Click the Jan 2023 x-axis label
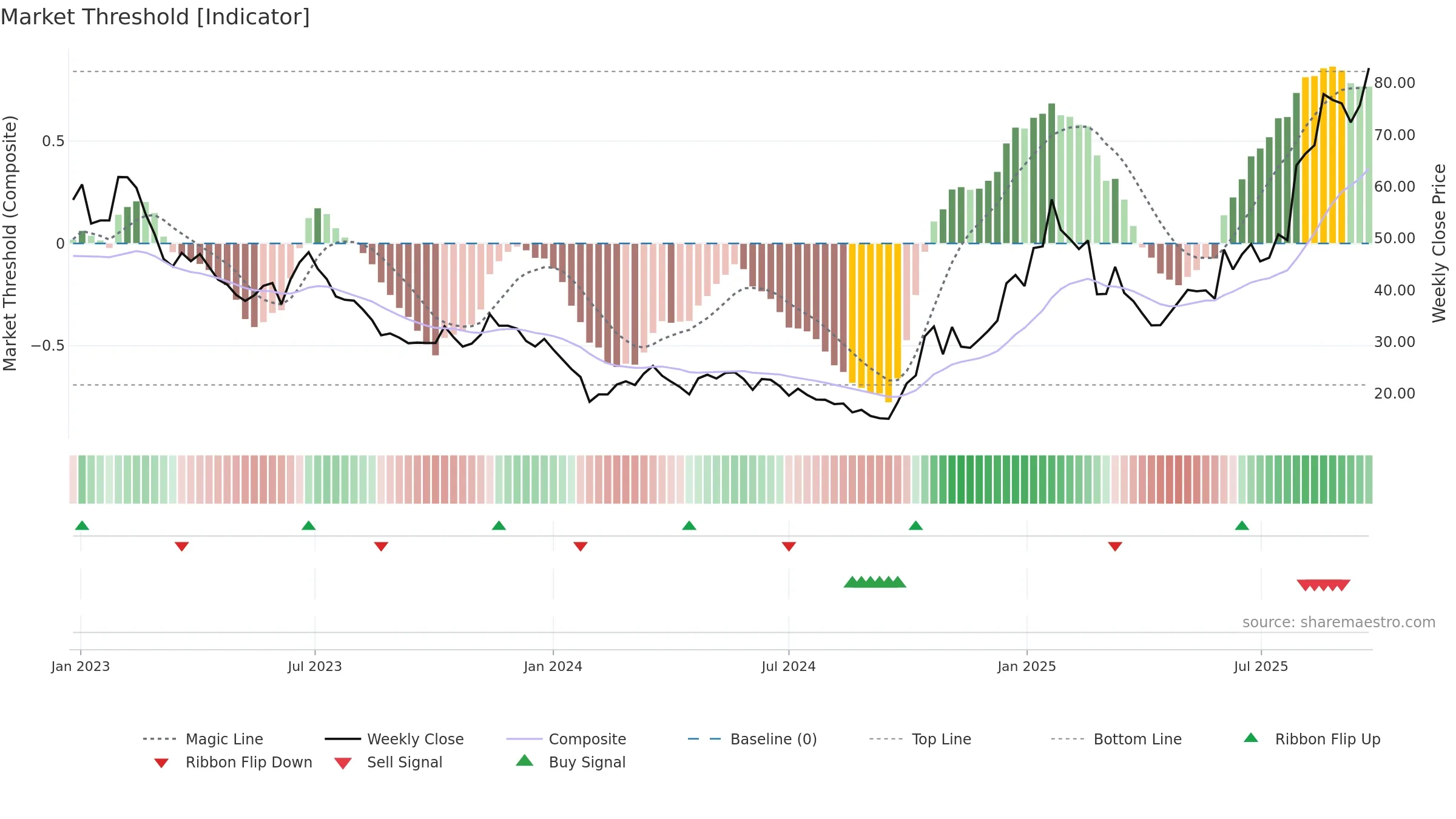Image resolution: width=1456 pixels, height=819 pixels. pyautogui.click(x=81, y=667)
